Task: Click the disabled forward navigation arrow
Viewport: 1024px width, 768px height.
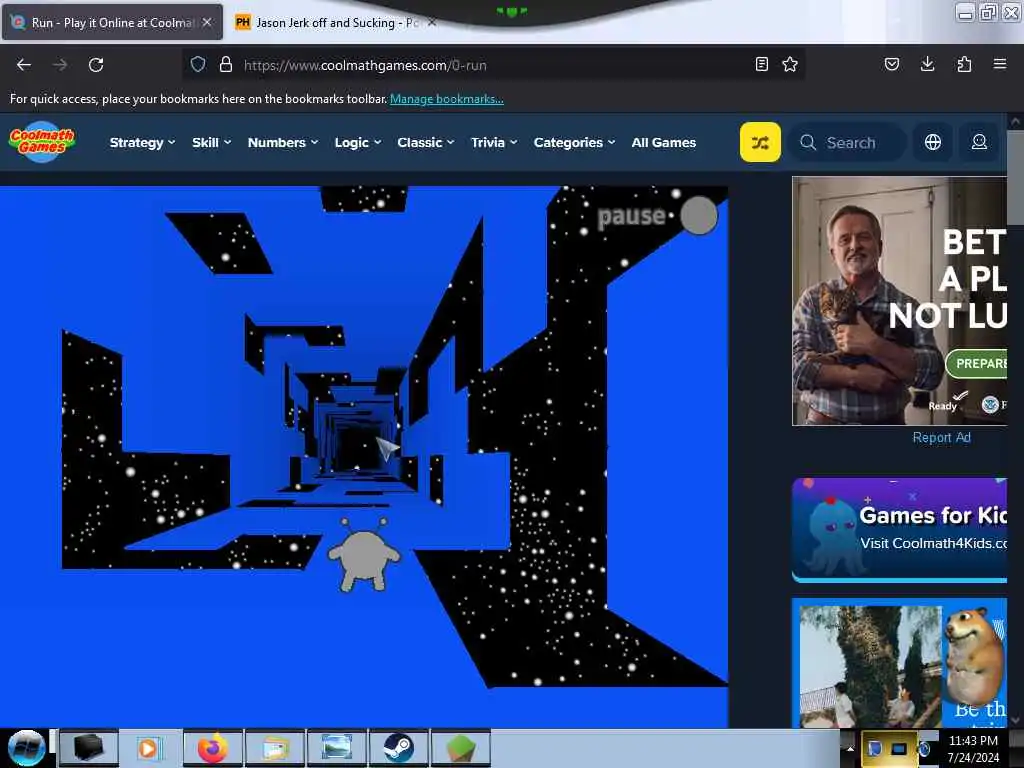Action: [60, 65]
